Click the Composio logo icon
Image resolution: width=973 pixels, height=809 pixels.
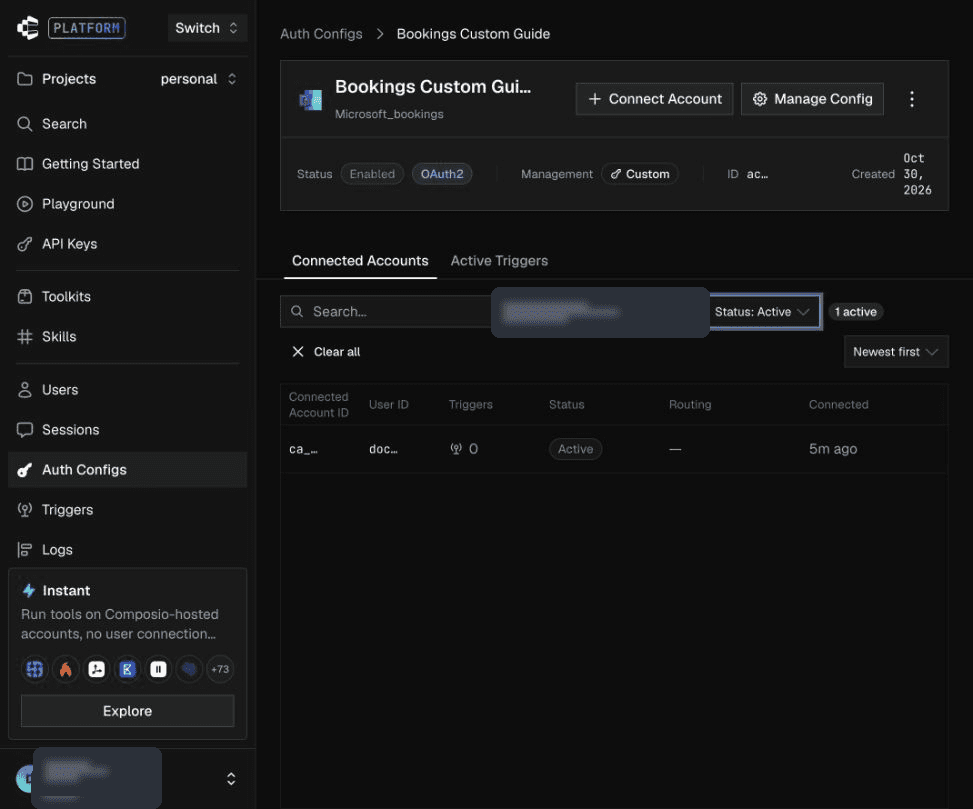pos(28,28)
